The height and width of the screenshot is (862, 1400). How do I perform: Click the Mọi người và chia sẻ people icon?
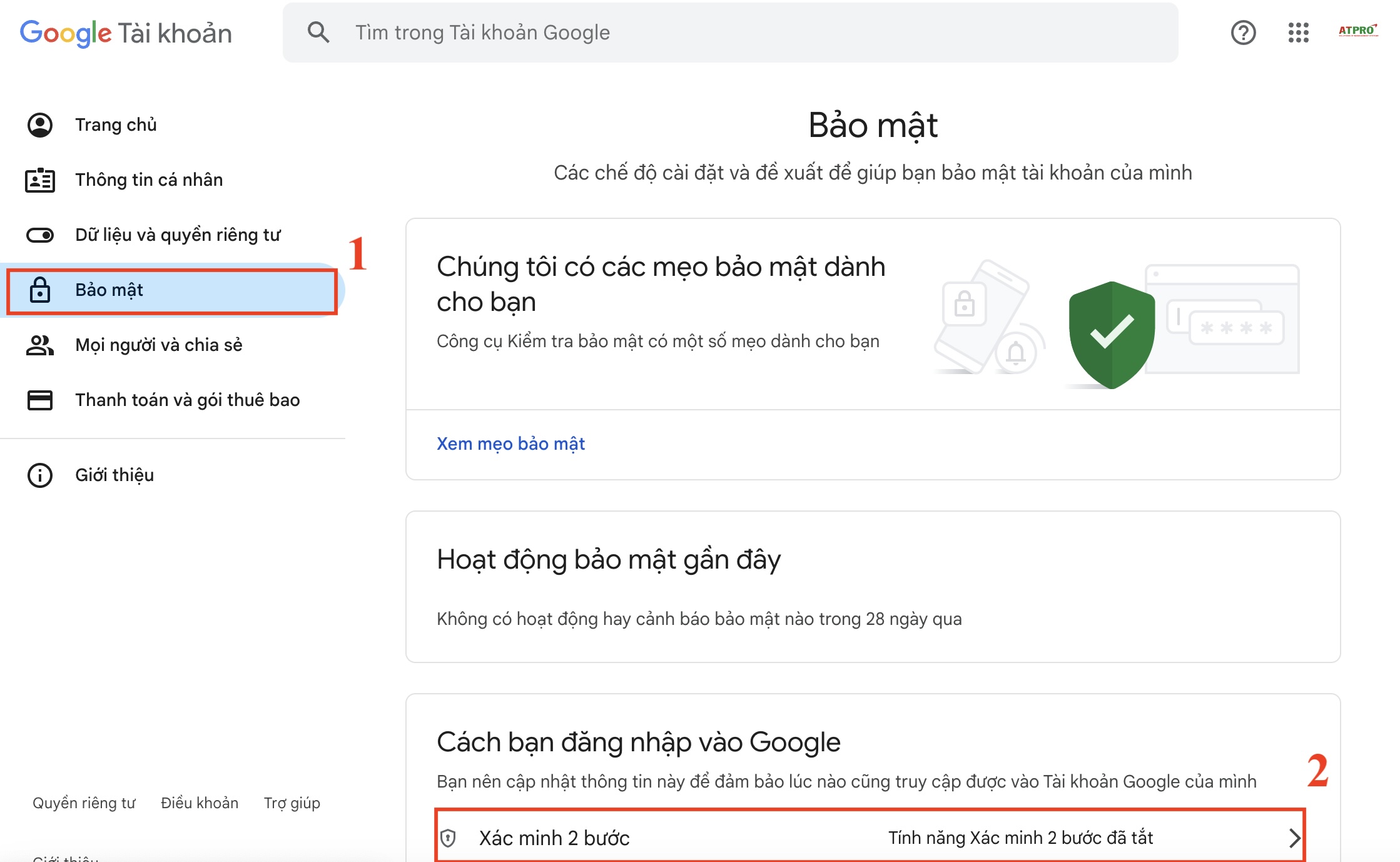[x=40, y=345]
